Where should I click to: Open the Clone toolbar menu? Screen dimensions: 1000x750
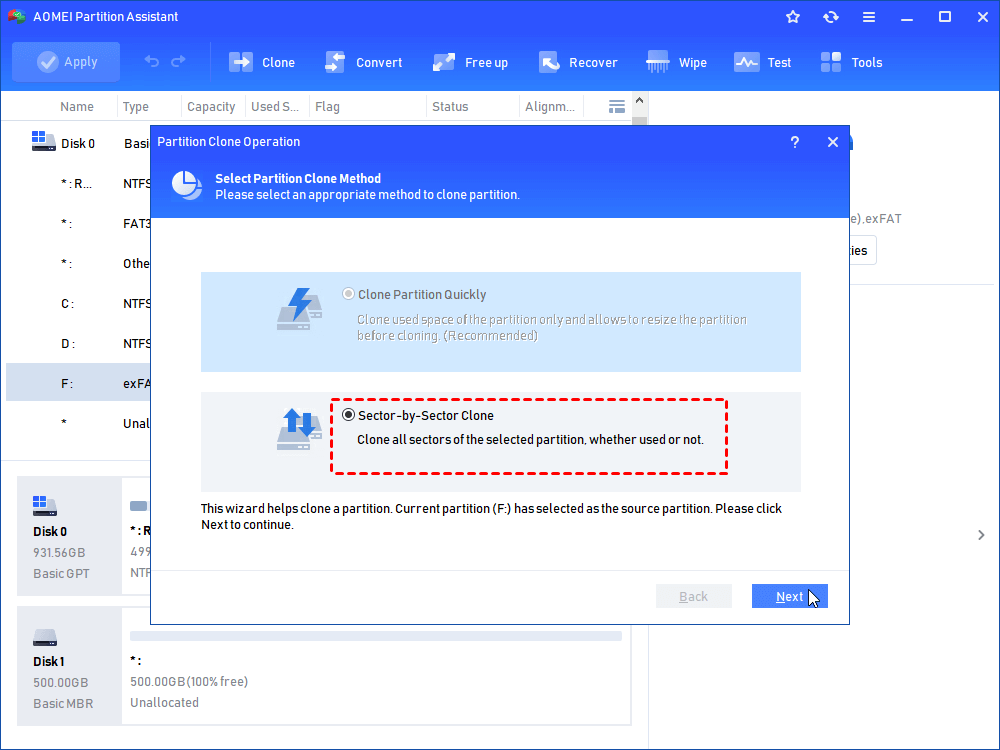point(261,62)
